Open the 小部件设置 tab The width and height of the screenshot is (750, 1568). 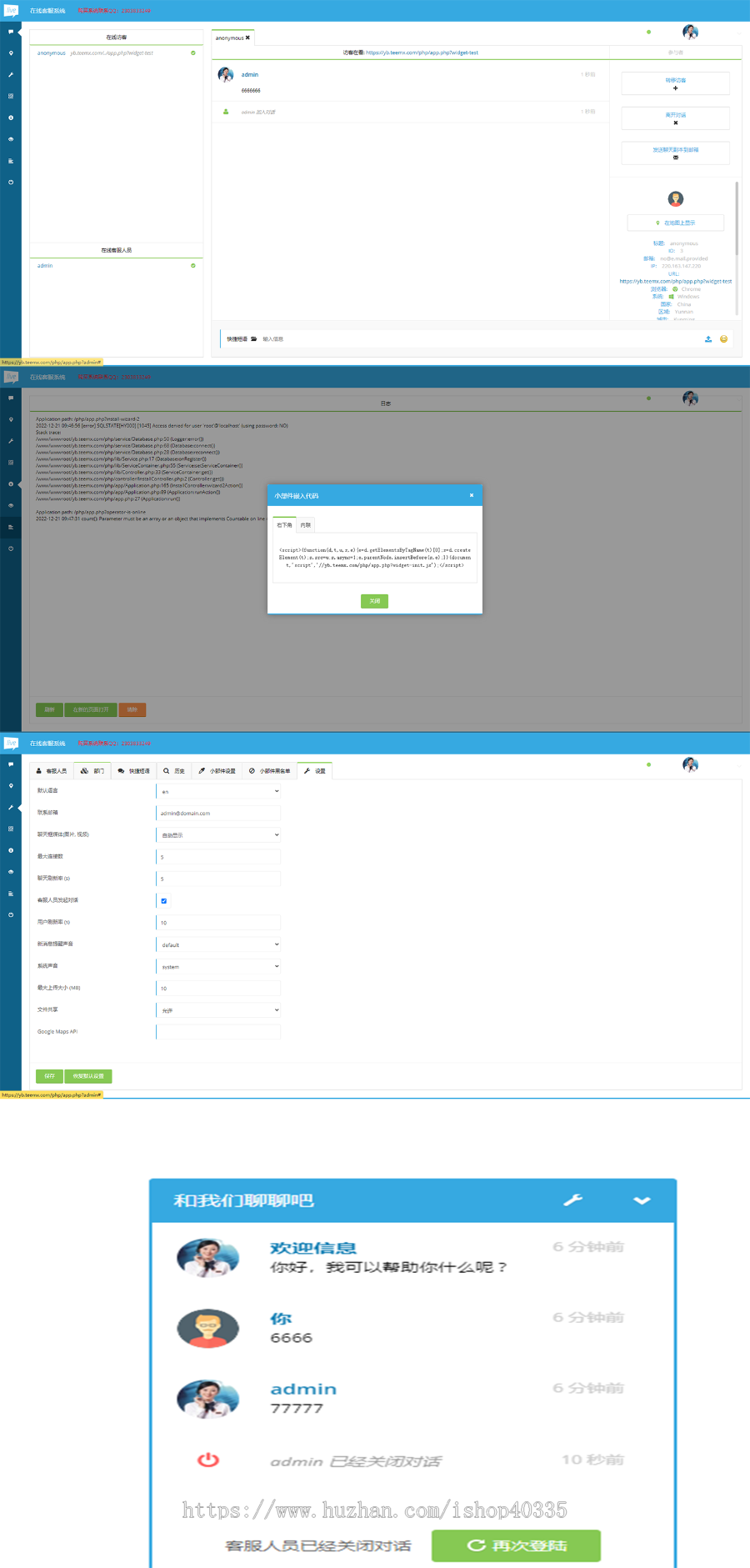pyautogui.click(x=217, y=771)
